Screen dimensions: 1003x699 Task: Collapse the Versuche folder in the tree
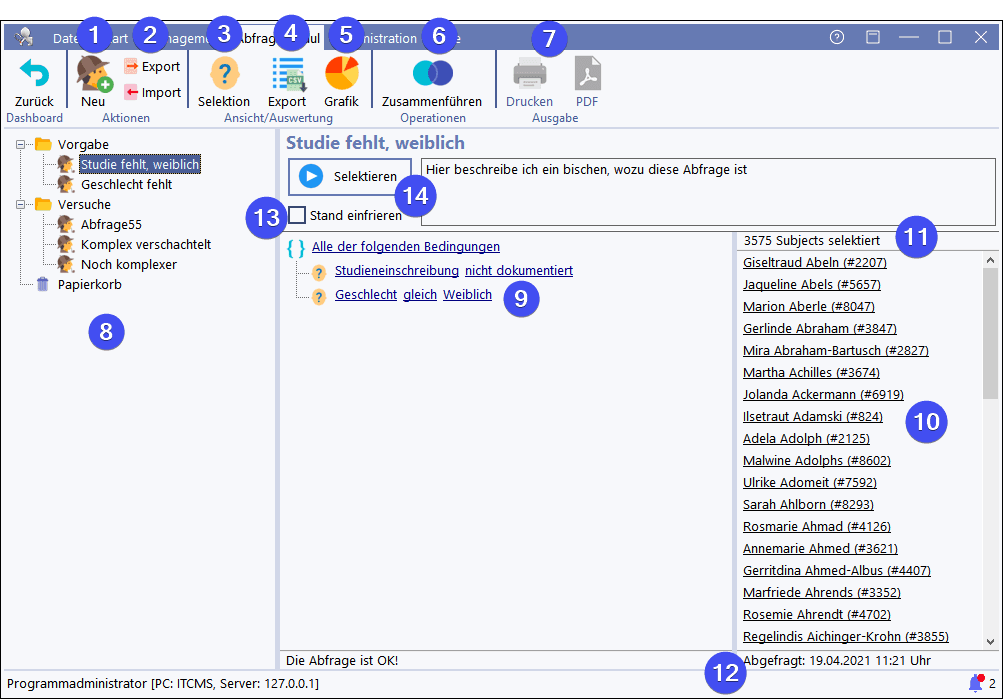coord(22,204)
